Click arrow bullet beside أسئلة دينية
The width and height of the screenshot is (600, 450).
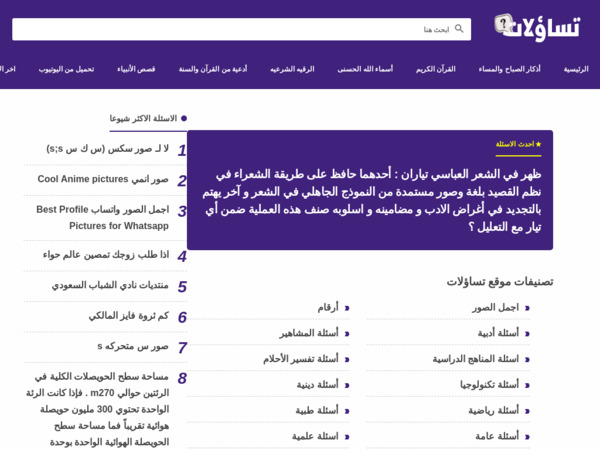[x=347, y=385]
